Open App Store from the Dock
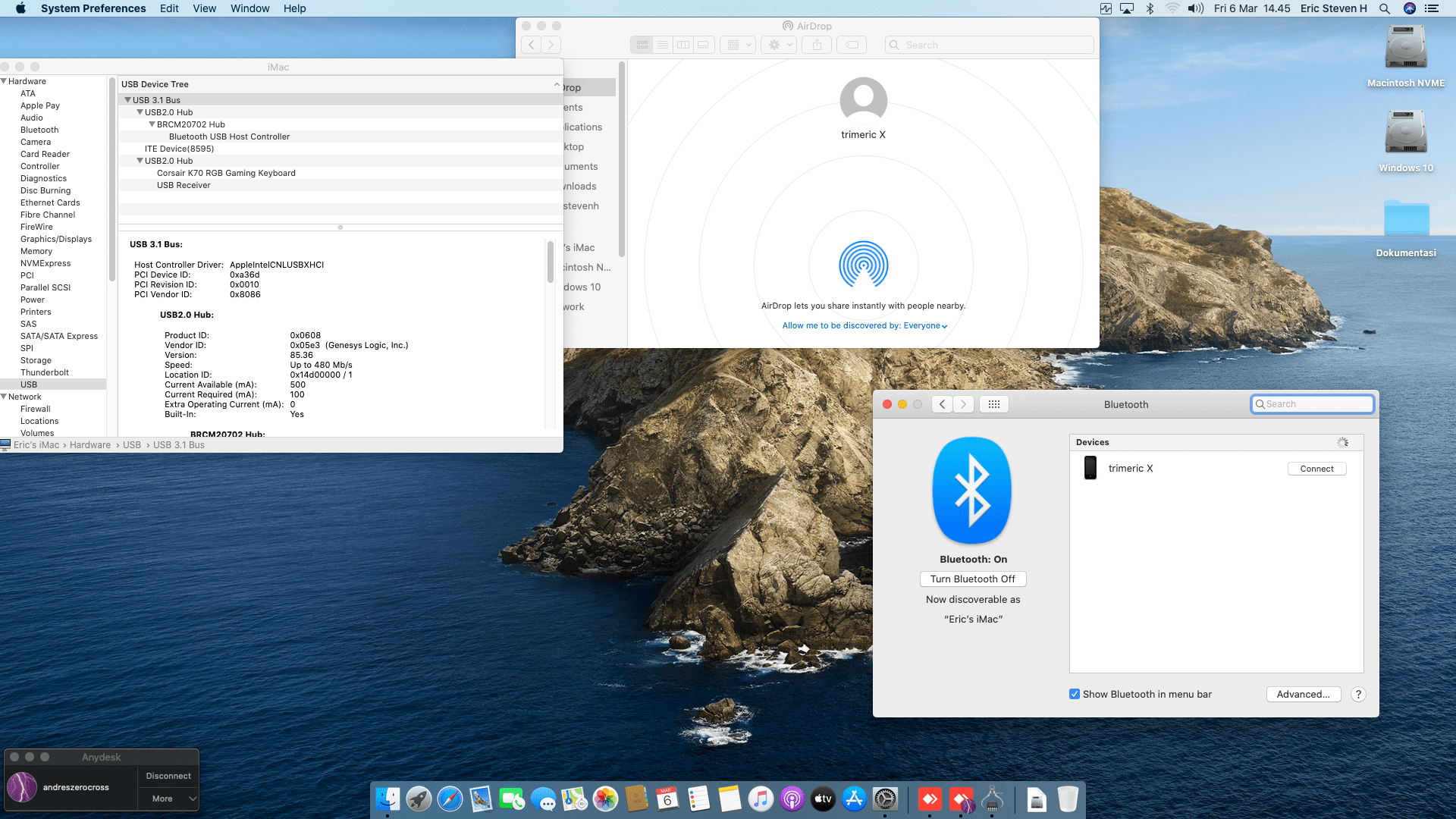Image resolution: width=1456 pixels, height=819 pixels. point(854,799)
